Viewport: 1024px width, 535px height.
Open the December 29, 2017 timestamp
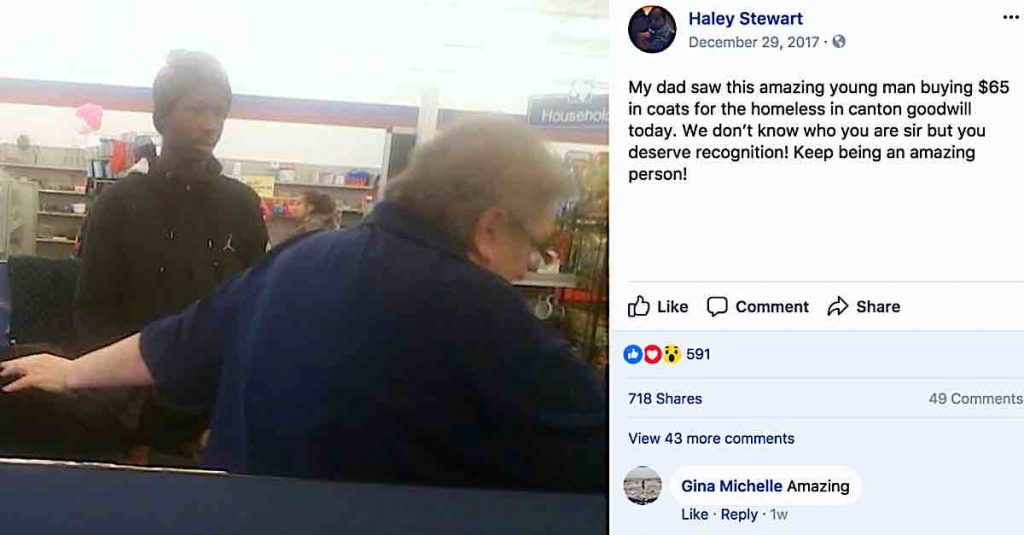(x=754, y=42)
